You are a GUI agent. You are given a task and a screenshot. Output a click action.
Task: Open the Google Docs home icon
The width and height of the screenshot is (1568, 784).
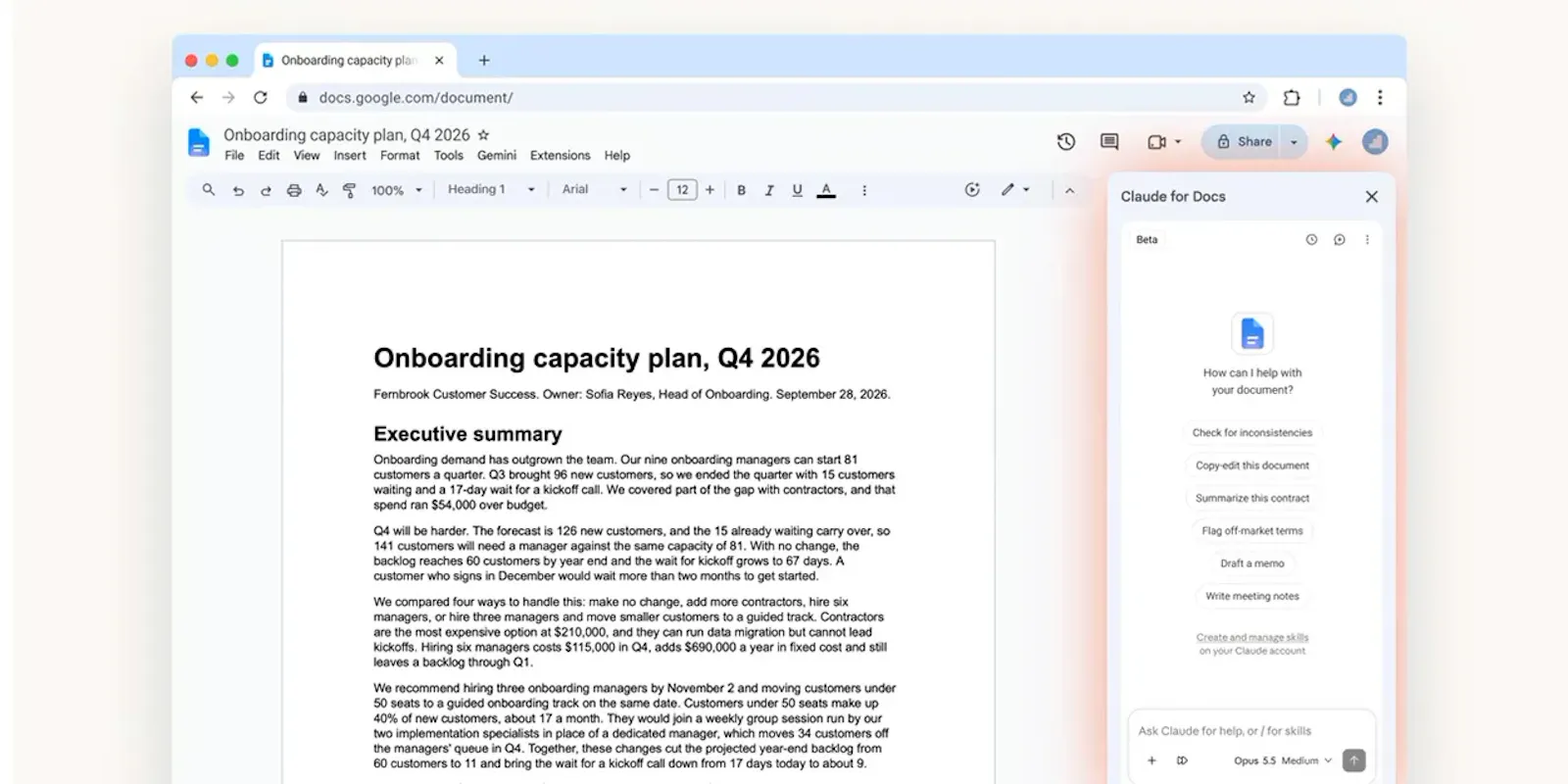[x=199, y=143]
